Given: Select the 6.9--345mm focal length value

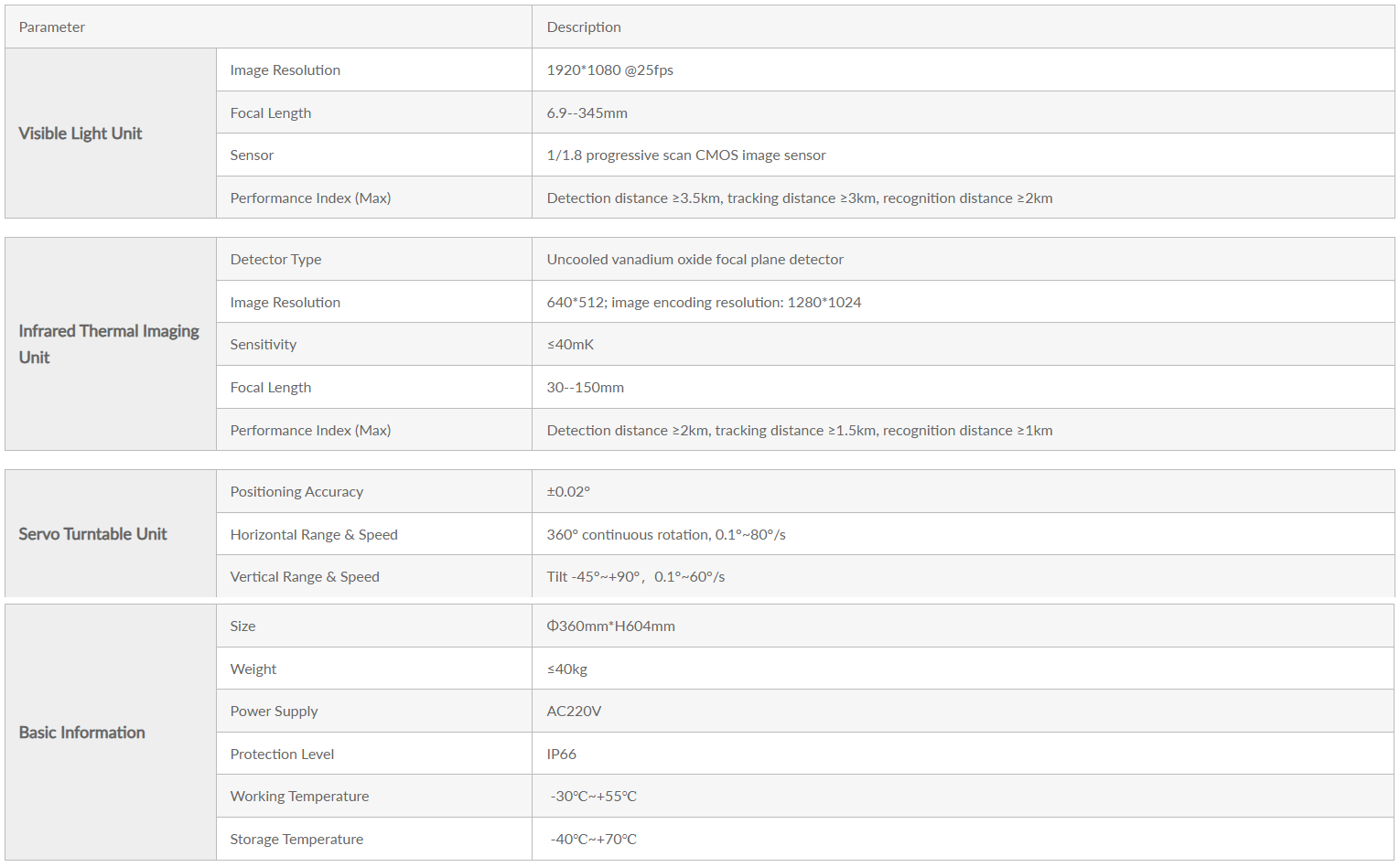Looking at the screenshot, I should (x=587, y=113).
